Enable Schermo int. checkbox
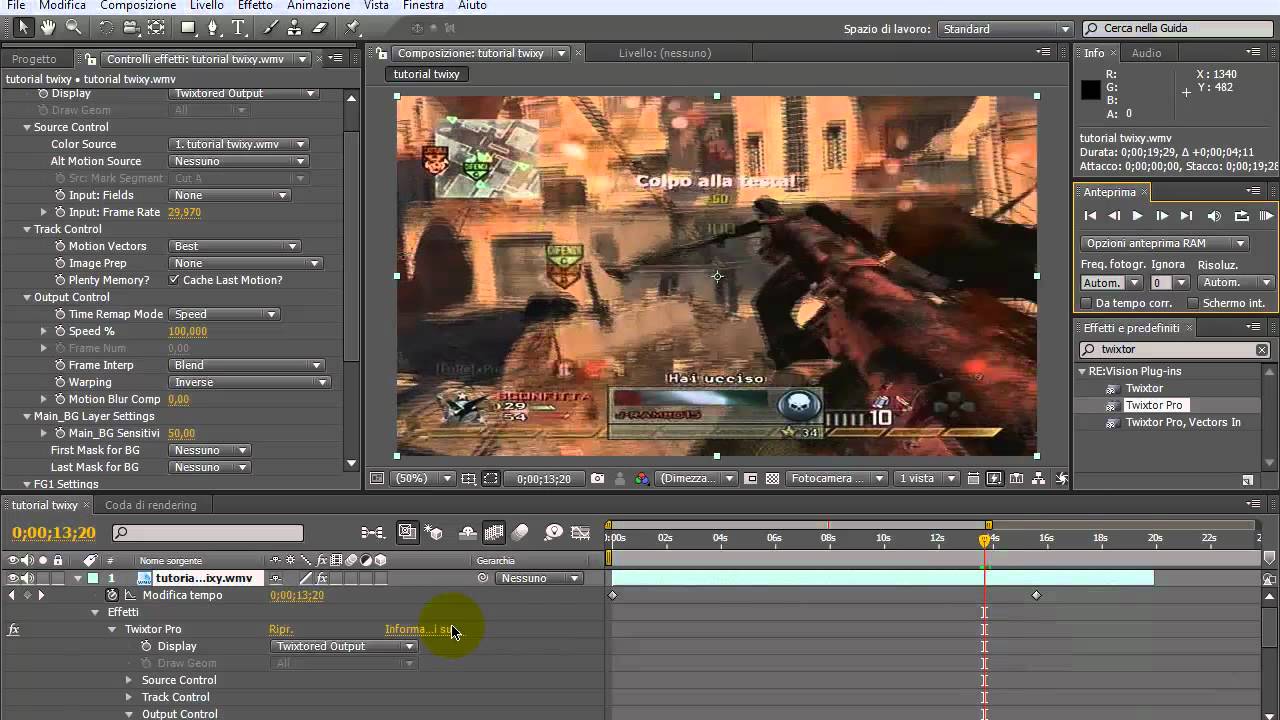 pos(1193,303)
